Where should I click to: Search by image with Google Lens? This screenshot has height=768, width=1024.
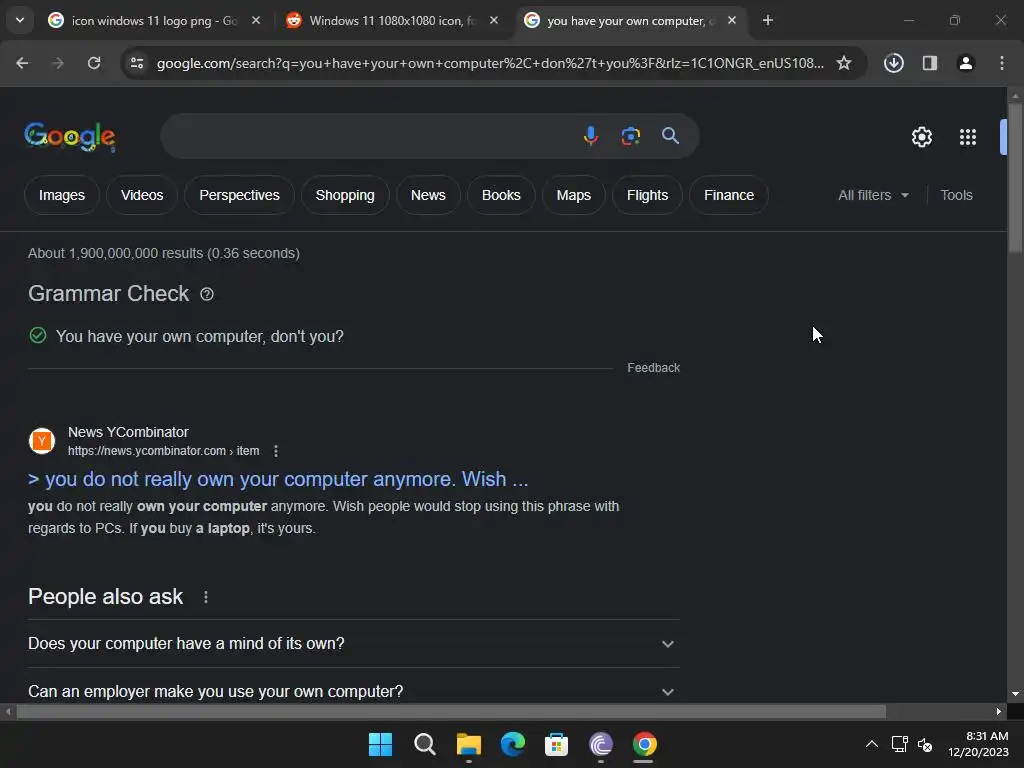tap(630, 136)
